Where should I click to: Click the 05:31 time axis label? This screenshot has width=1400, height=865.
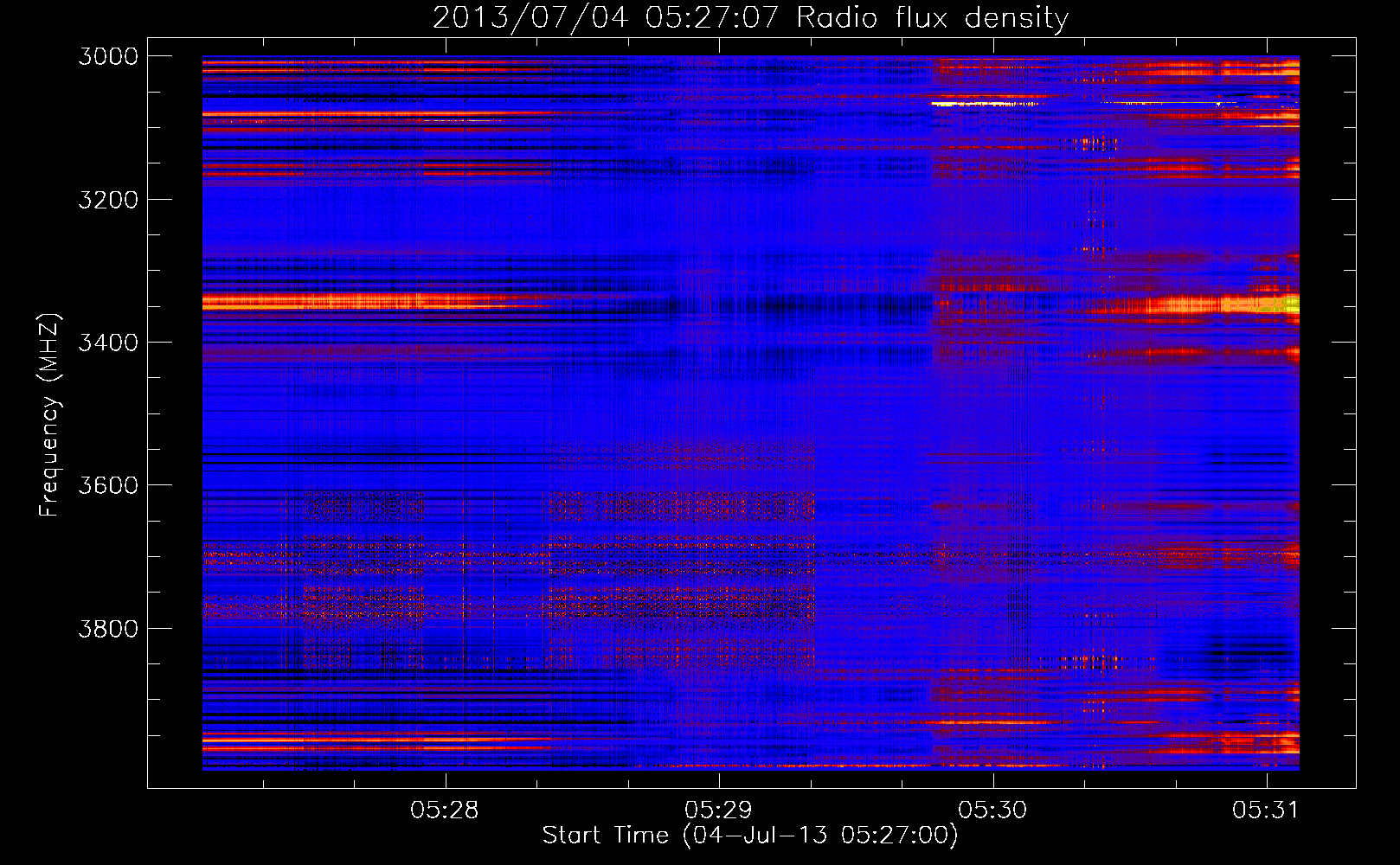tap(1266, 810)
